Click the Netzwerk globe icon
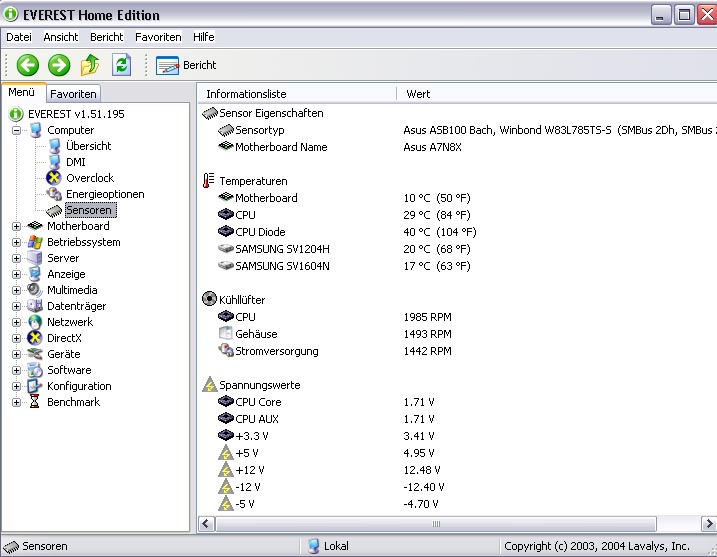This screenshot has height=557, width=717. pos(35,322)
